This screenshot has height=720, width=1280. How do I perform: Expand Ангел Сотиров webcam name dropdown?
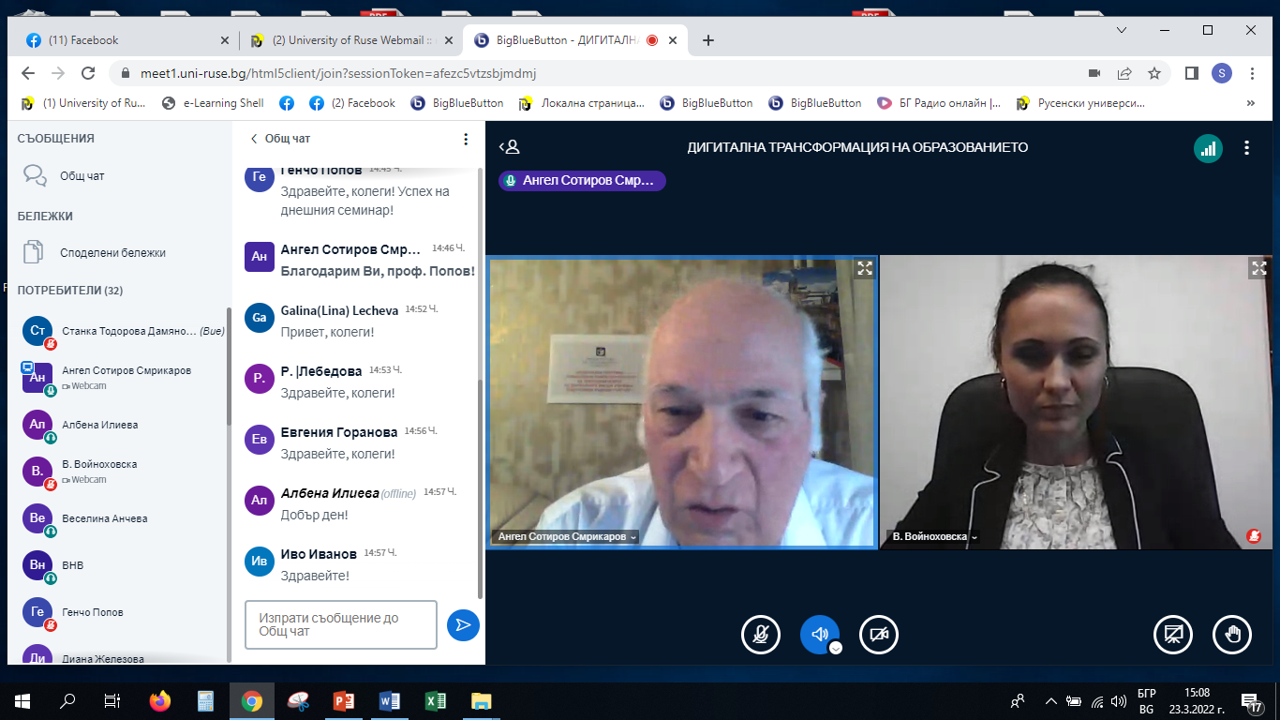click(633, 537)
